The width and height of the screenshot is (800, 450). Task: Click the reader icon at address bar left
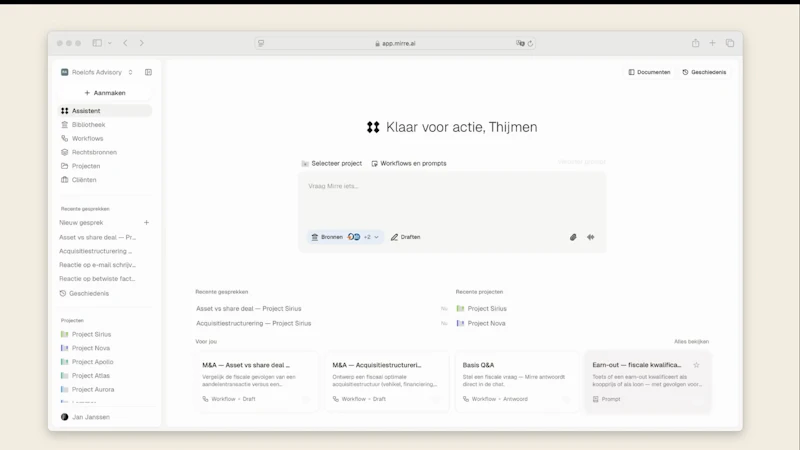tap(261, 43)
